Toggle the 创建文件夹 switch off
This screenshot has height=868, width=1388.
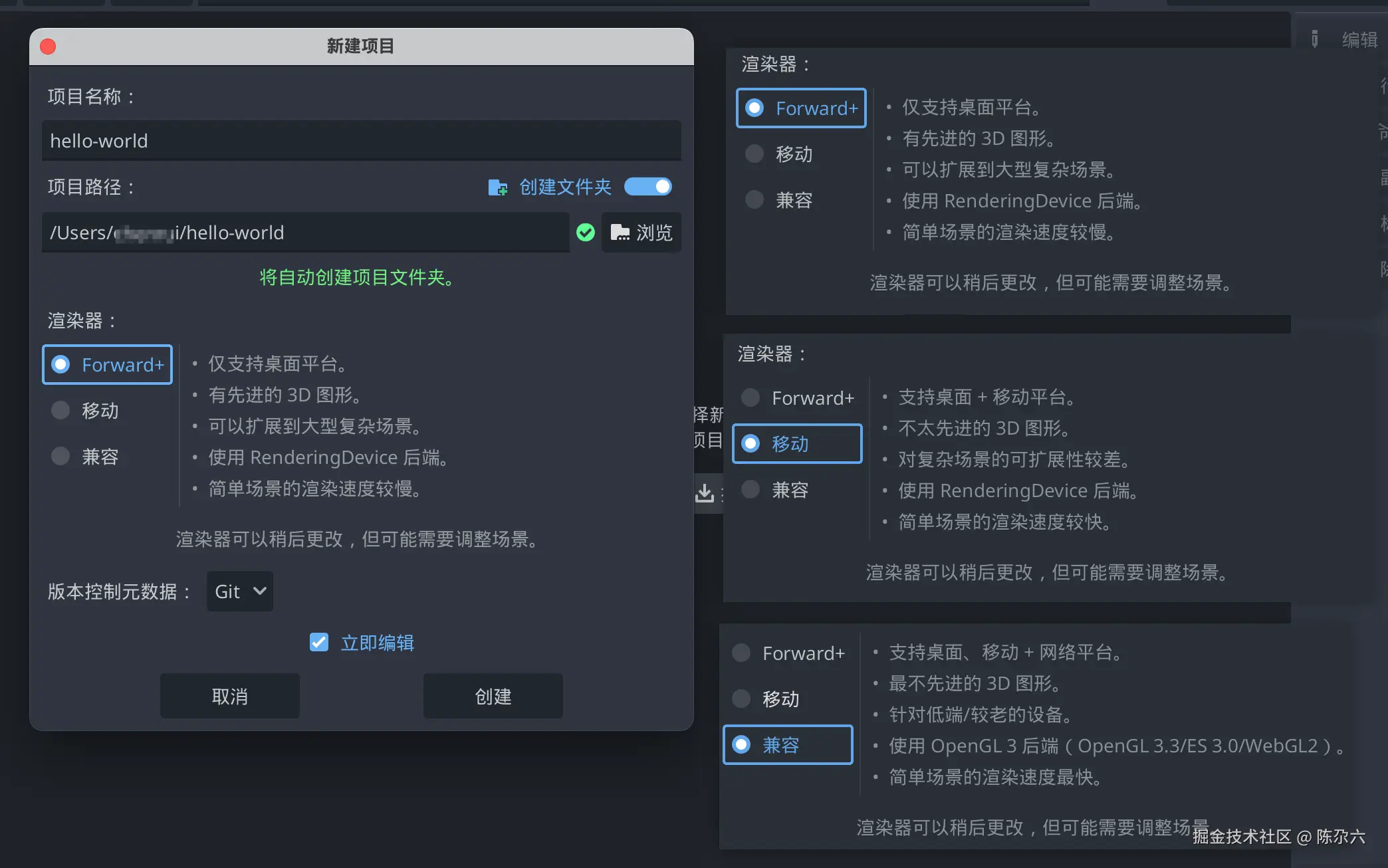(x=648, y=187)
